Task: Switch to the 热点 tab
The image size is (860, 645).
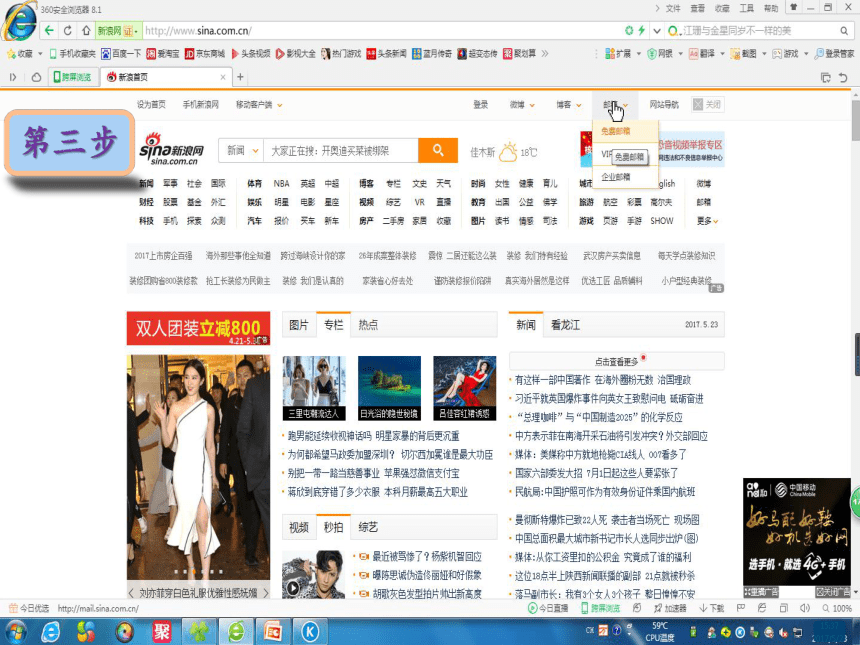Action: tap(368, 325)
